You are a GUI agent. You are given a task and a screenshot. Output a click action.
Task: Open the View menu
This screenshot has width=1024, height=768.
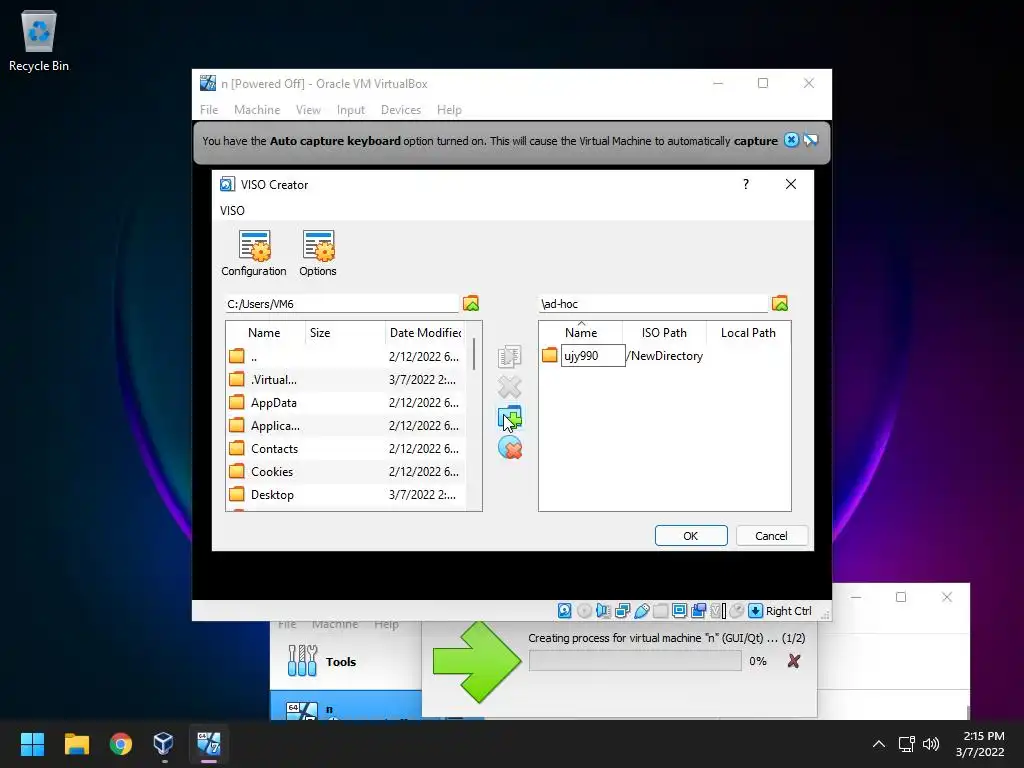coord(308,110)
